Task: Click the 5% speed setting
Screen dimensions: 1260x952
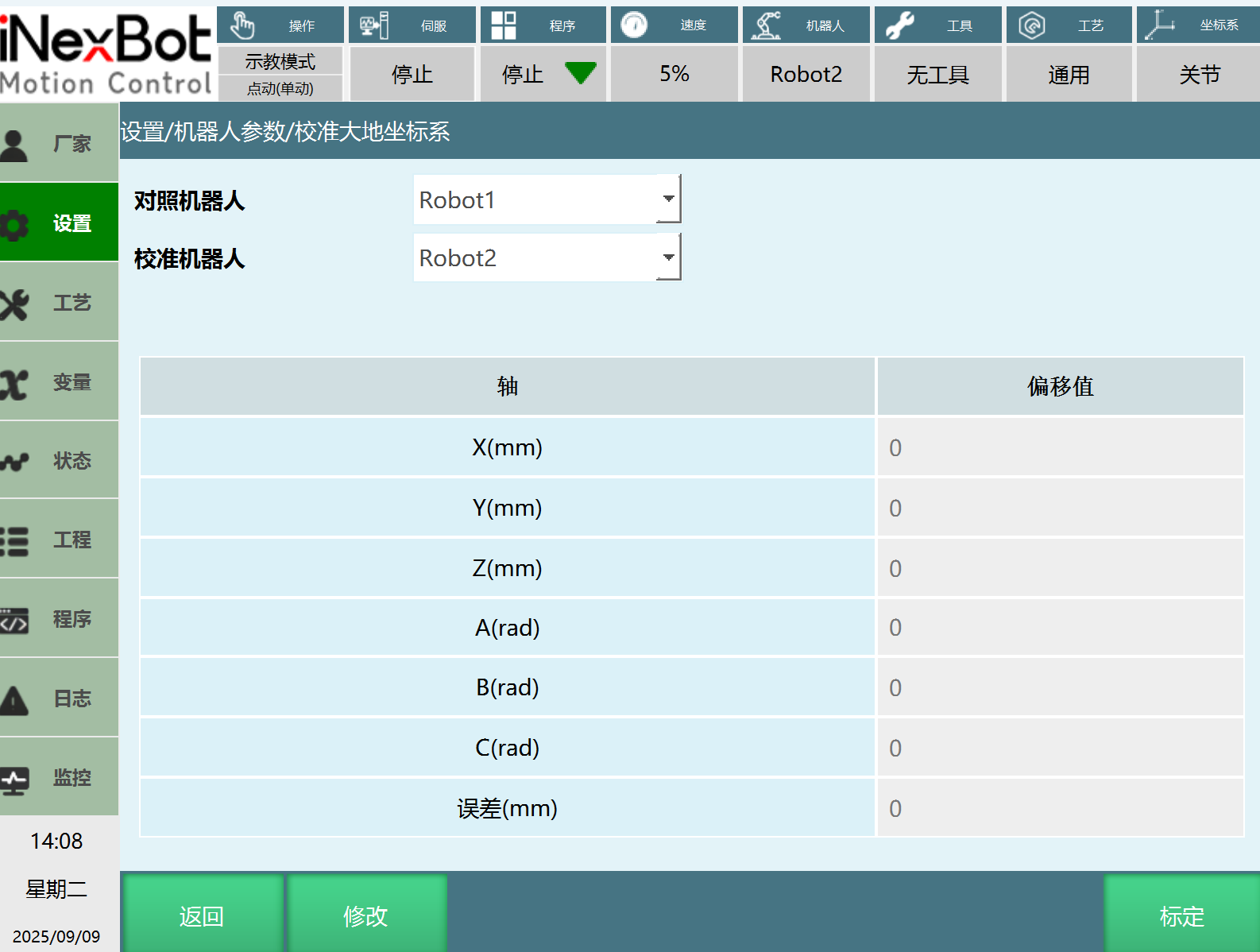Action: tap(674, 75)
